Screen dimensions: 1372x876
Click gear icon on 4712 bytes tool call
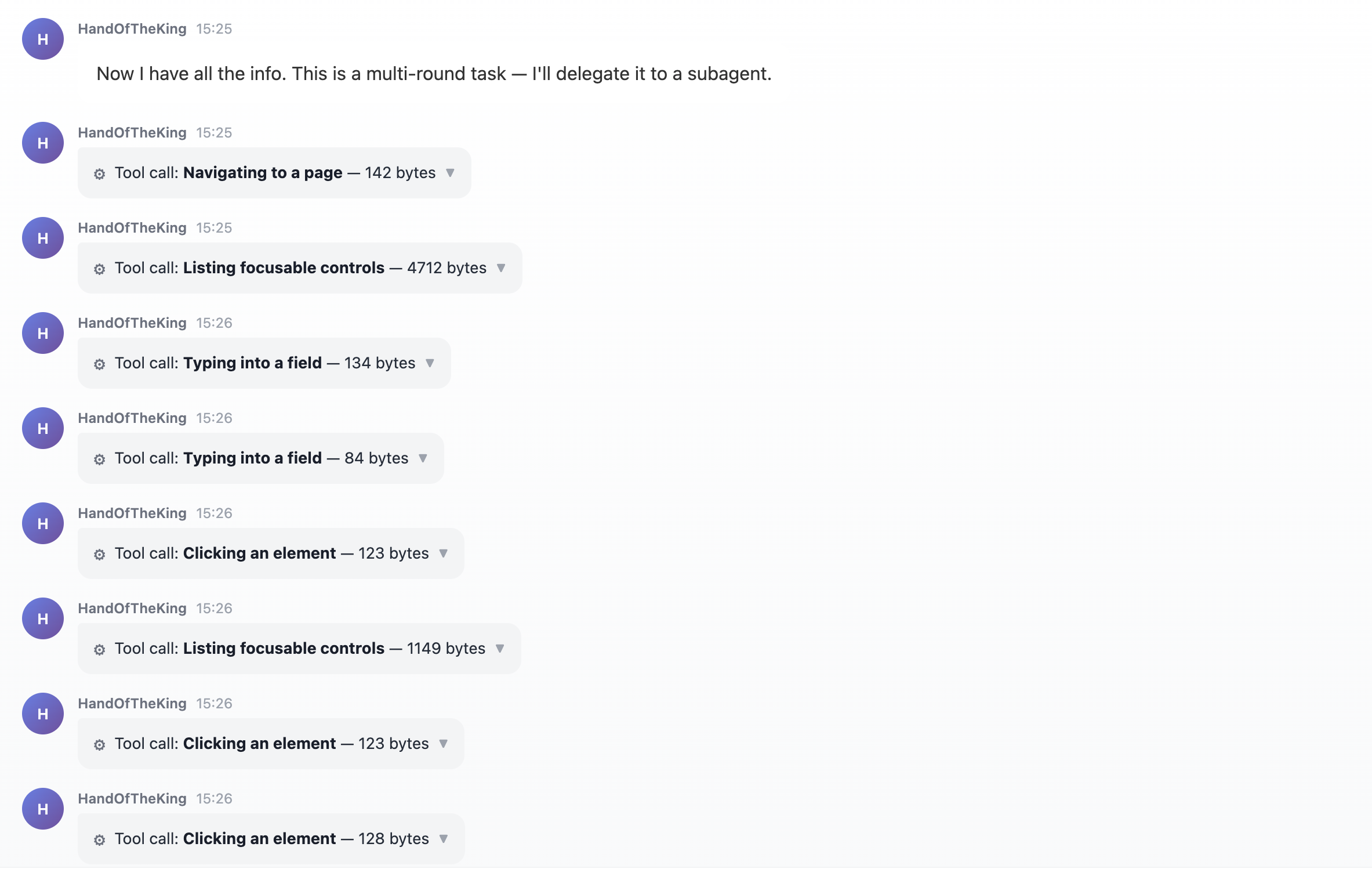point(99,269)
